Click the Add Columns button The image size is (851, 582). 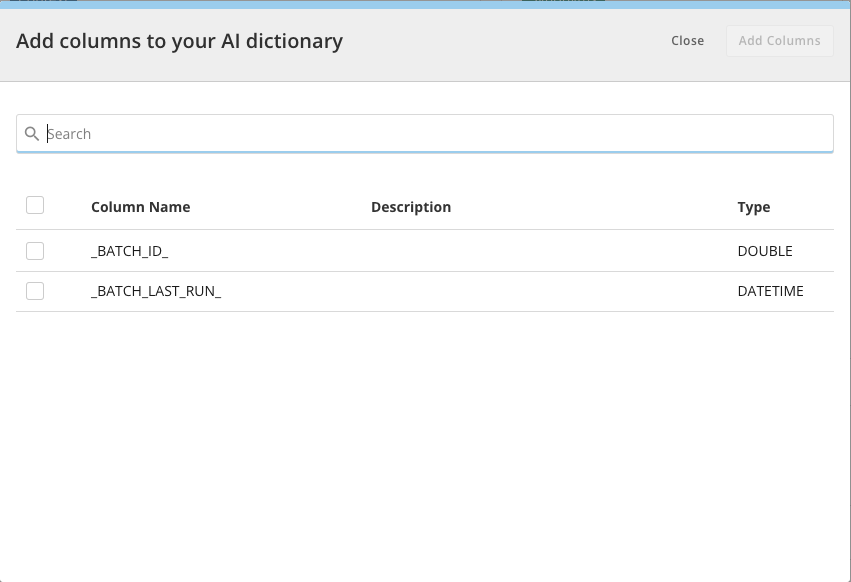tap(779, 41)
